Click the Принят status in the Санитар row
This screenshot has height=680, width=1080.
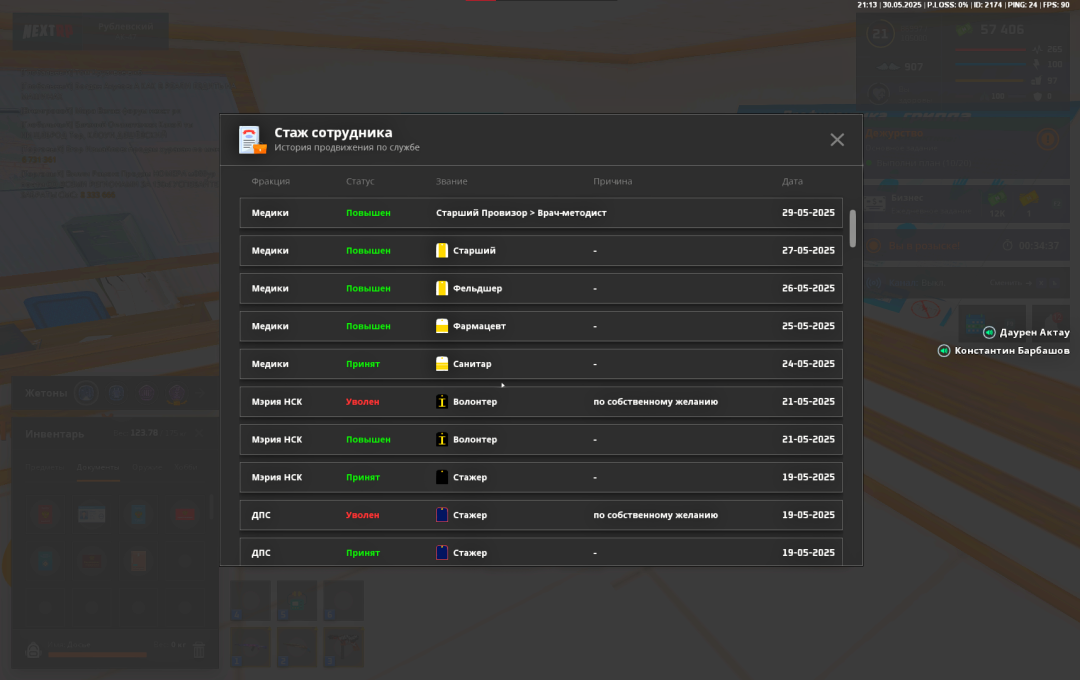363,364
